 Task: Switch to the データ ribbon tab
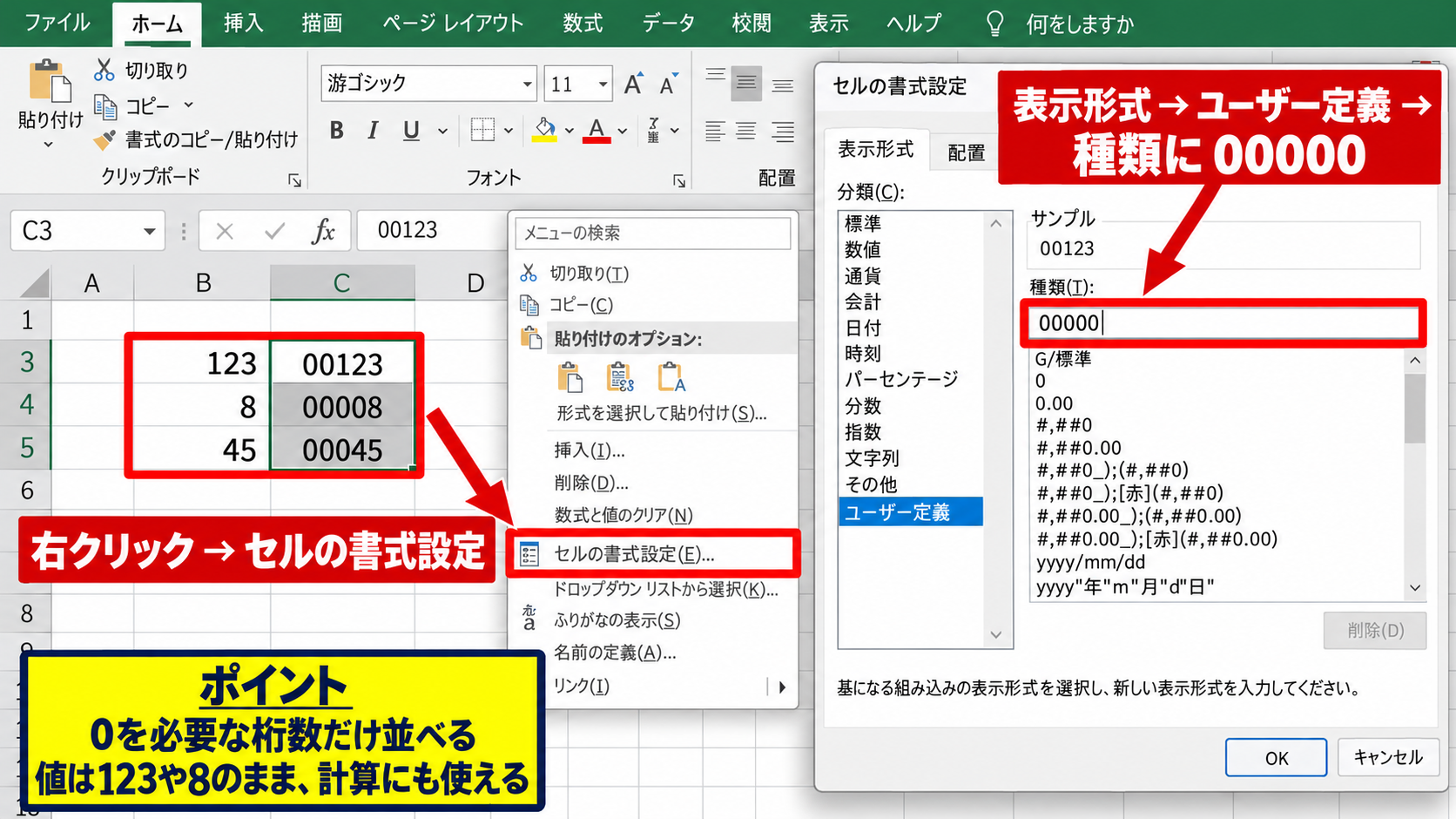tap(669, 24)
